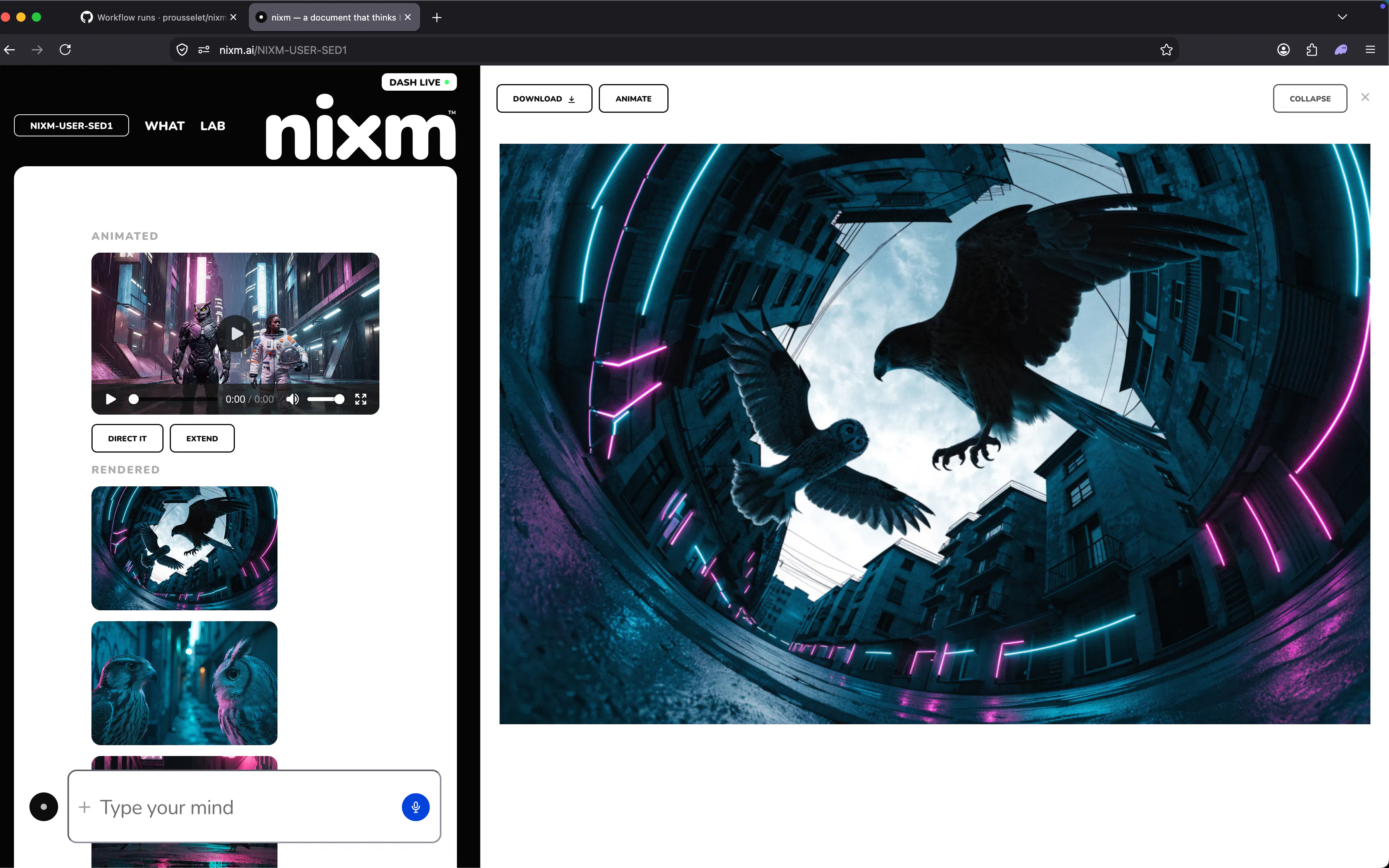The height and width of the screenshot is (868, 1389).
Task: Open the browser hamburger menu
Action: 1370,50
